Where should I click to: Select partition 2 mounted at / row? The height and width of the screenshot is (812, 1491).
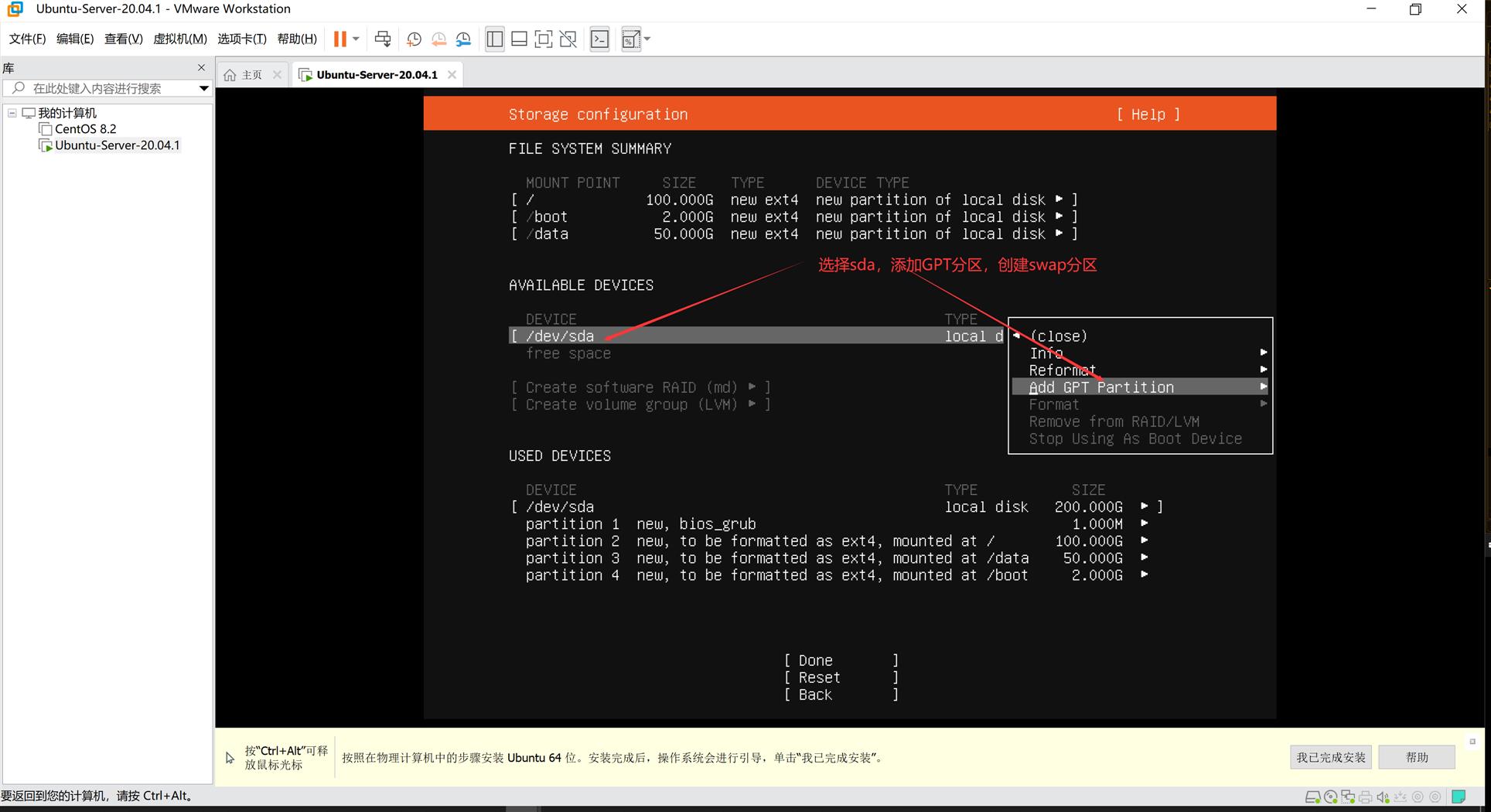pos(835,541)
